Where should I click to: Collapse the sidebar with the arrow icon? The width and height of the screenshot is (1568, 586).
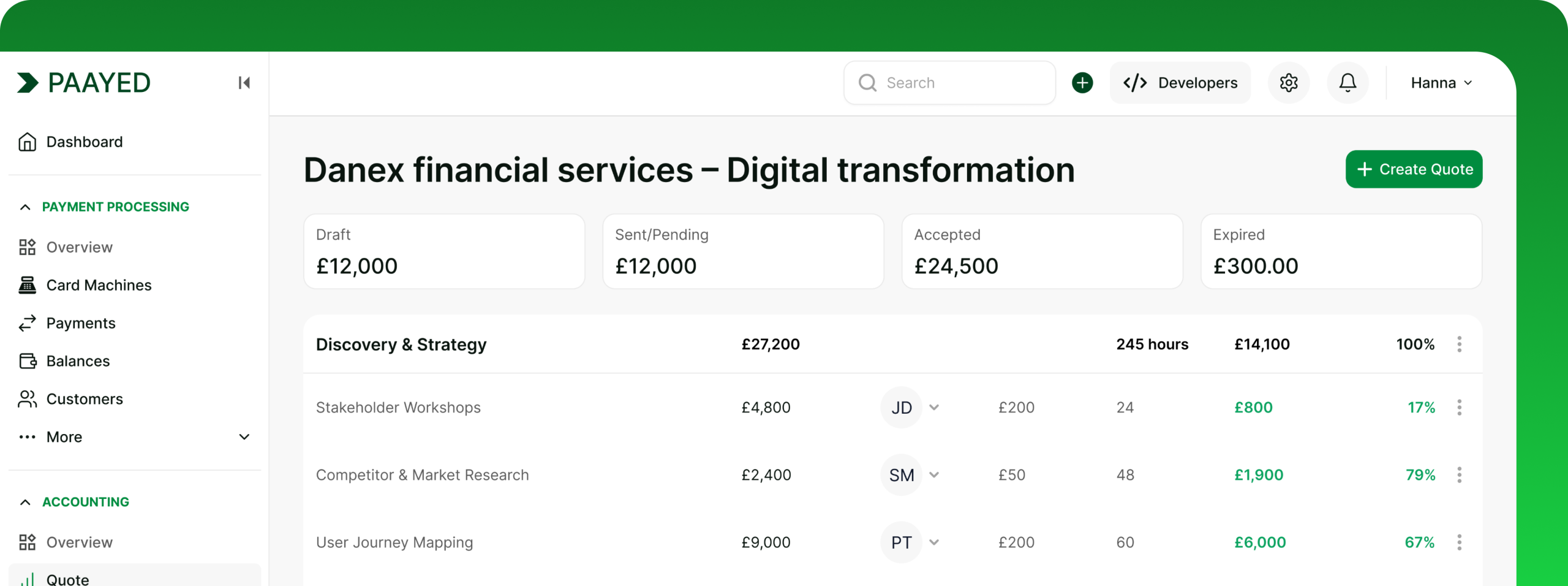click(x=244, y=83)
